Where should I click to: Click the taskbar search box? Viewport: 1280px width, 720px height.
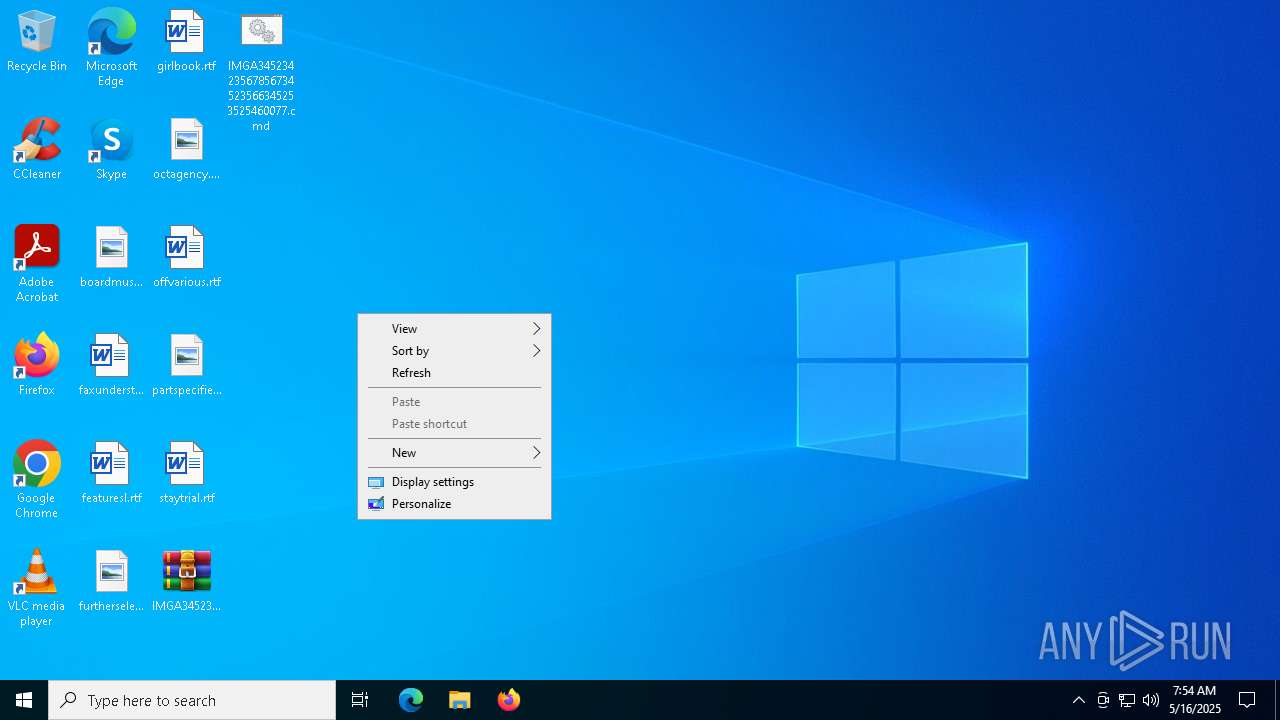tap(192, 700)
